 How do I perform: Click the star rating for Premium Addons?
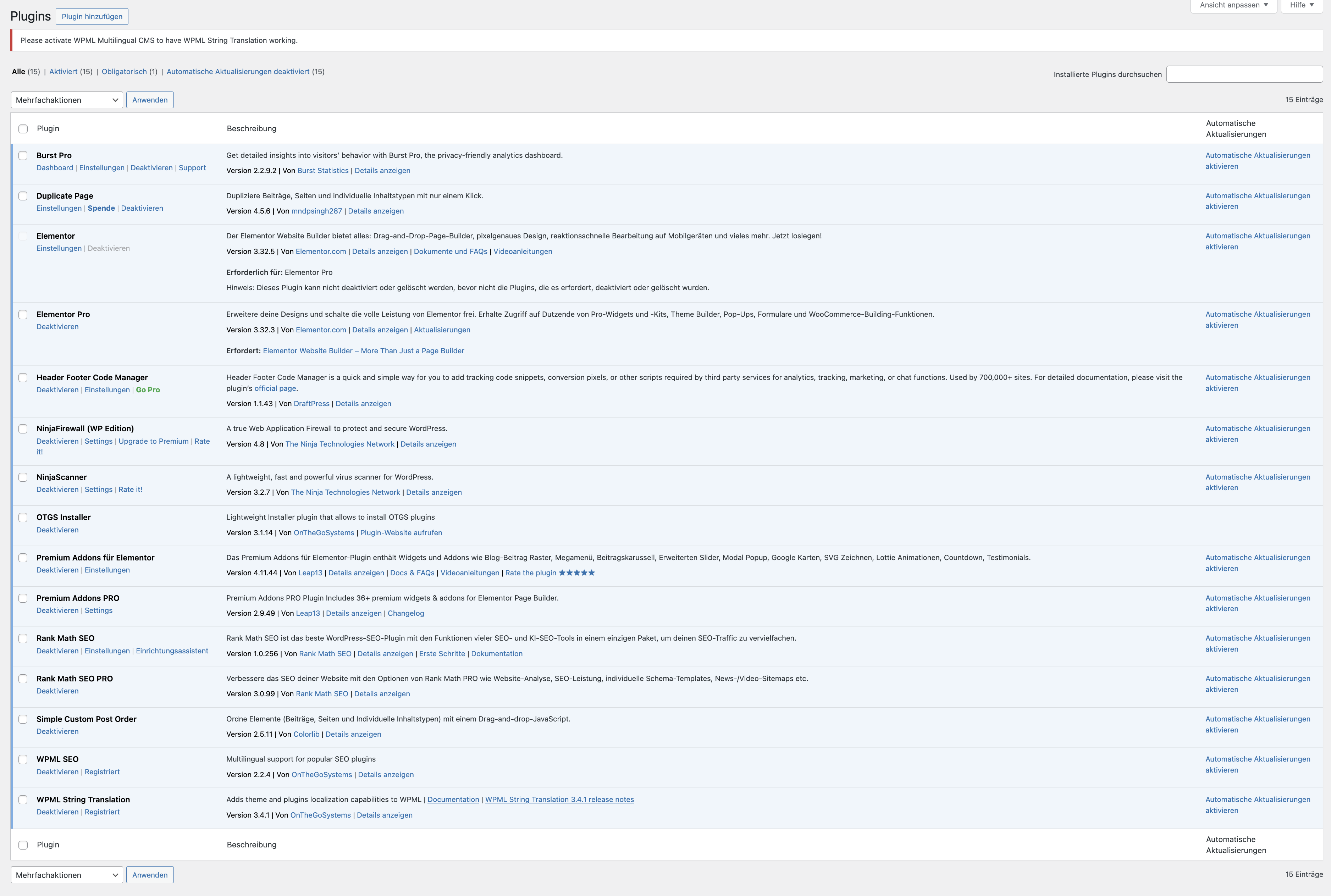click(576, 573)
